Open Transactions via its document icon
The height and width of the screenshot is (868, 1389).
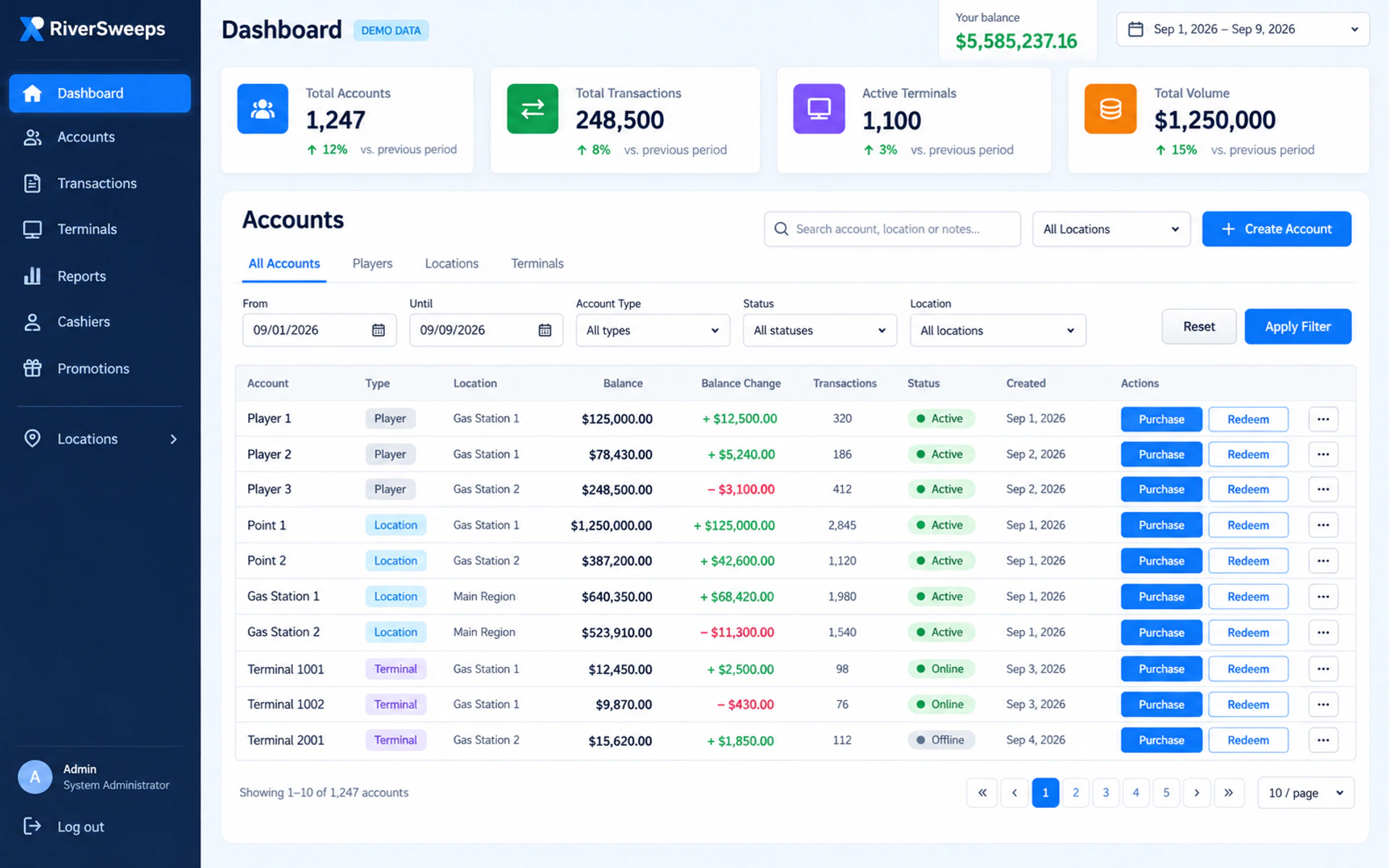click(x=33, y=183)
